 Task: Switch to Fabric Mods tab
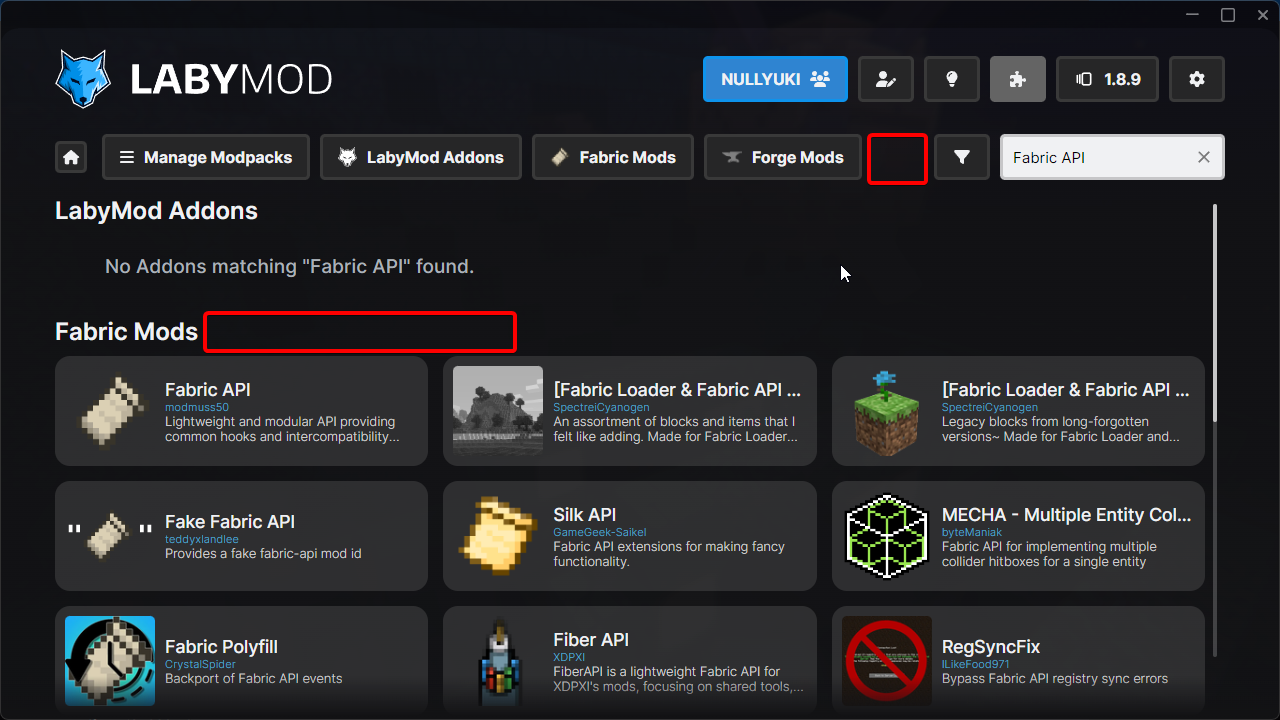[613, 157]
